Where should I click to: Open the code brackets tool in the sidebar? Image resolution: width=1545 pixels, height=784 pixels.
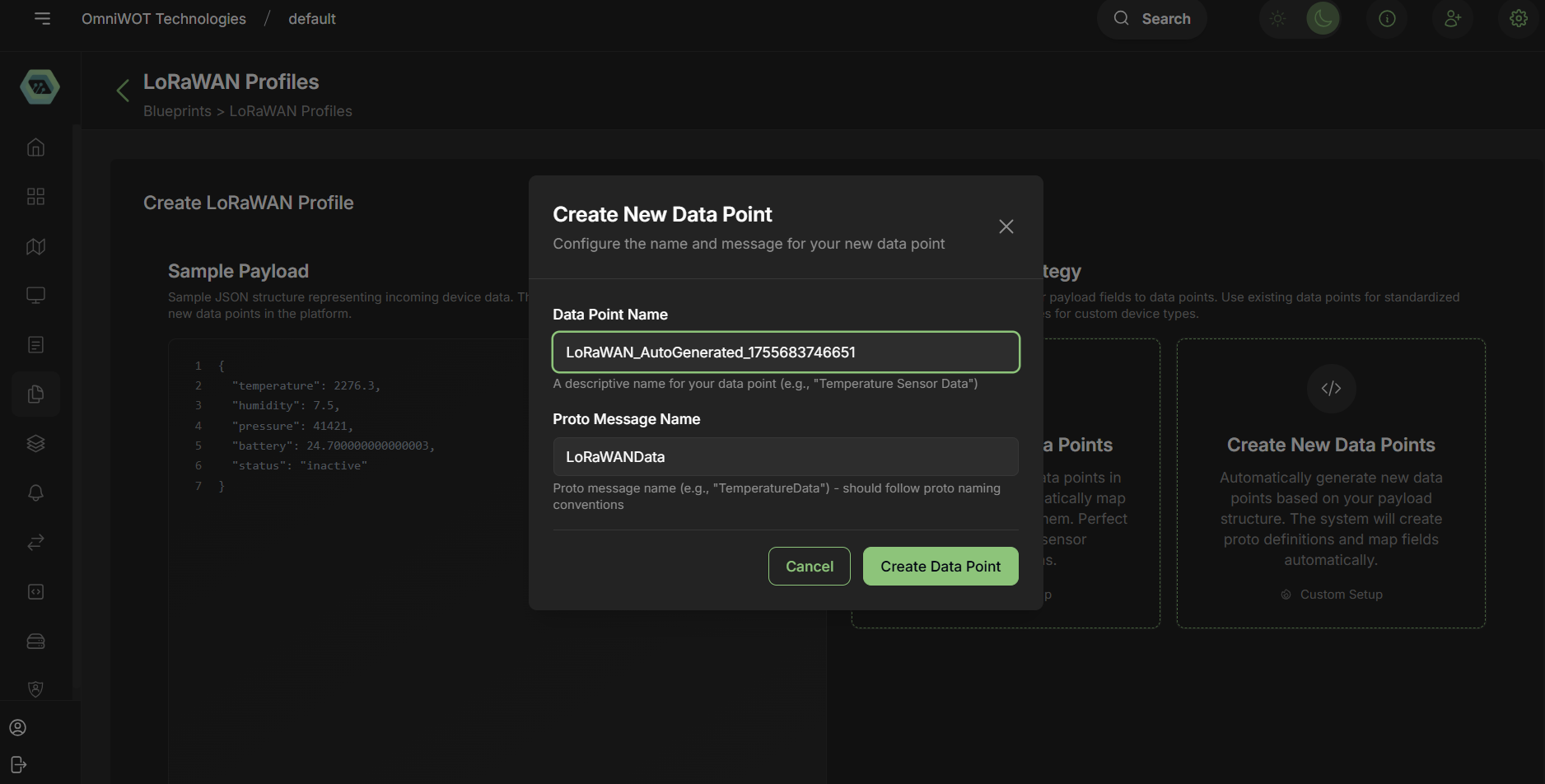point(35,591)
